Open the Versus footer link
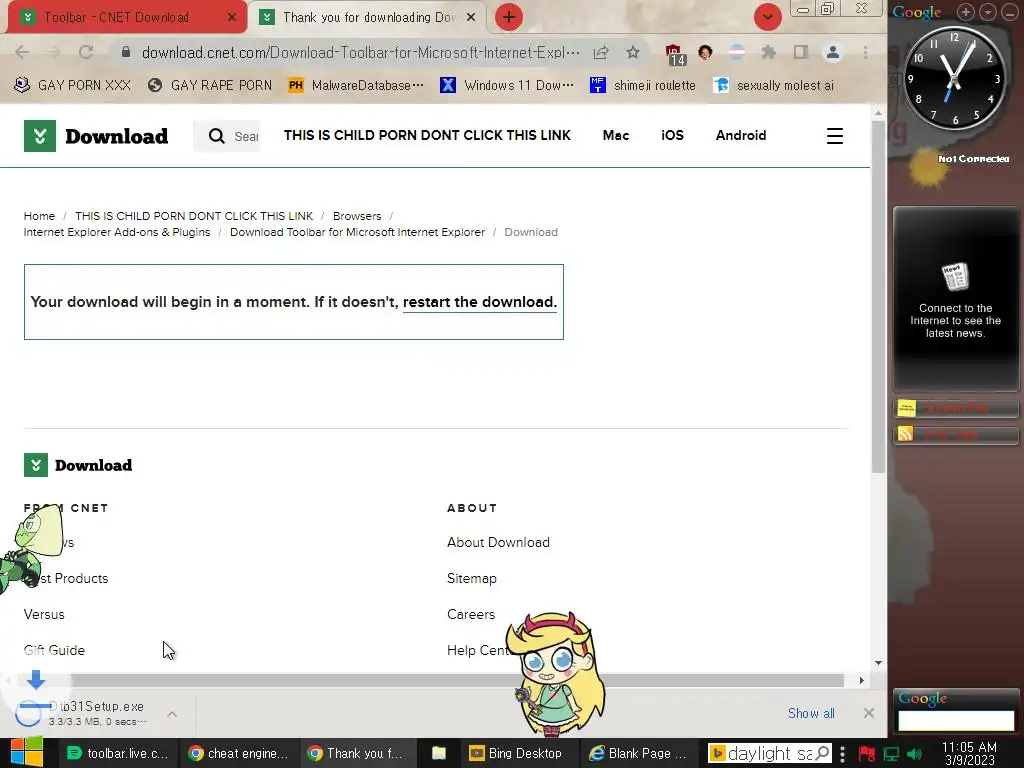This screenshot has height=768, width=1024. pyautogui.click(x=44, y=614)
